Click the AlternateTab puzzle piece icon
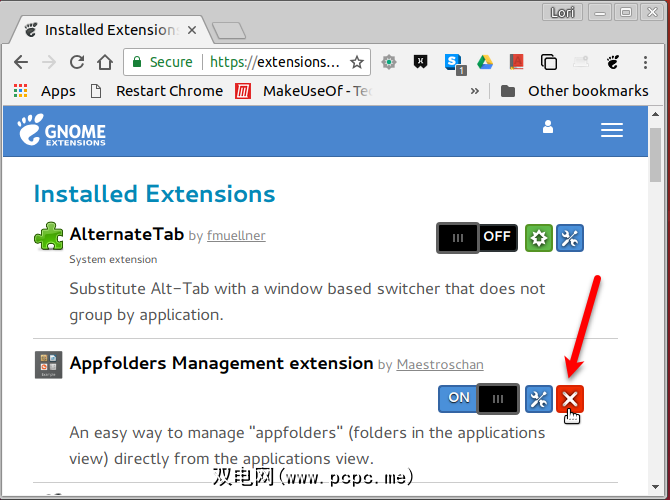 point(48,236)
